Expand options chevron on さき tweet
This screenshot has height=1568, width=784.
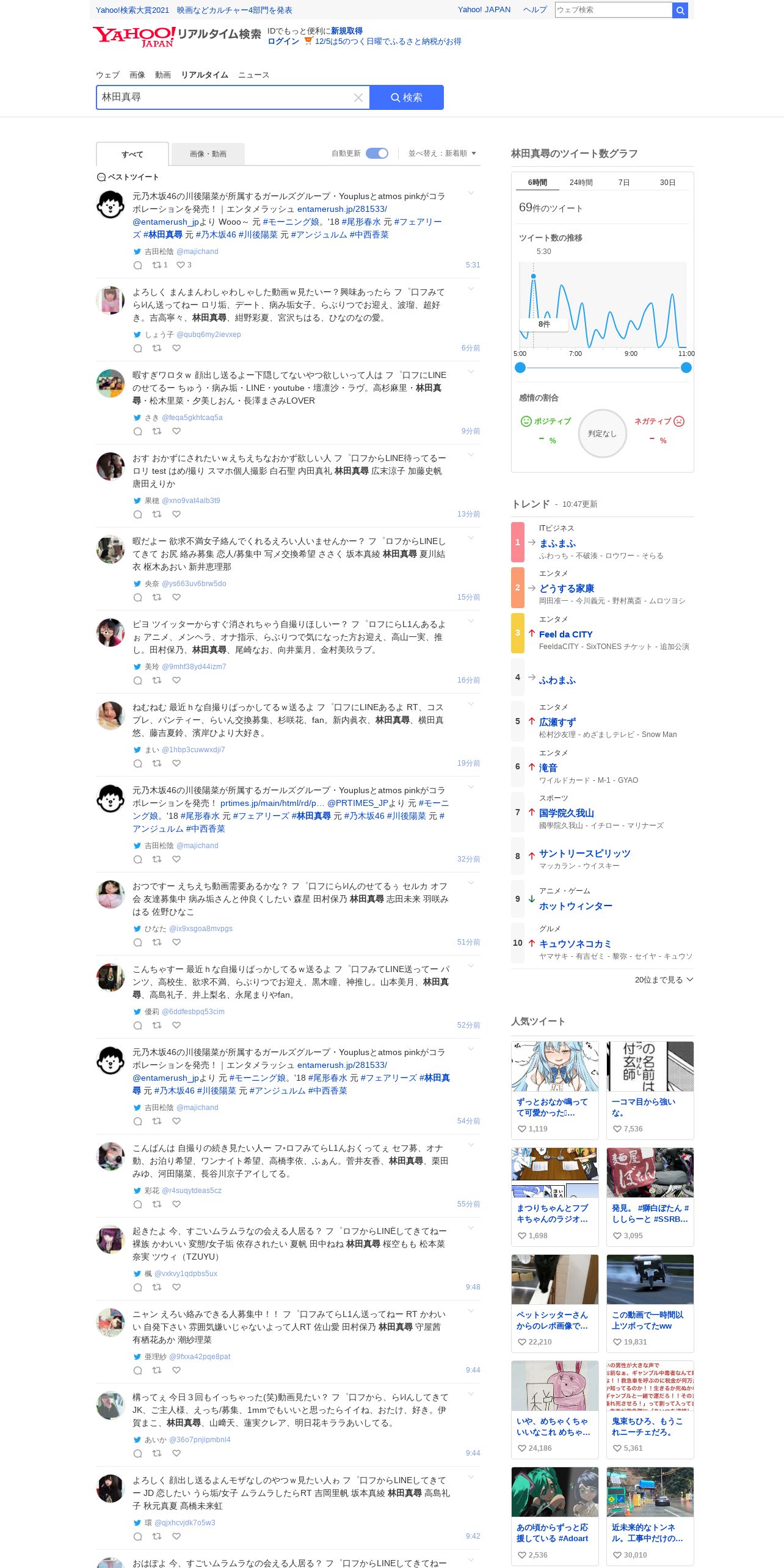pos(471,372)
